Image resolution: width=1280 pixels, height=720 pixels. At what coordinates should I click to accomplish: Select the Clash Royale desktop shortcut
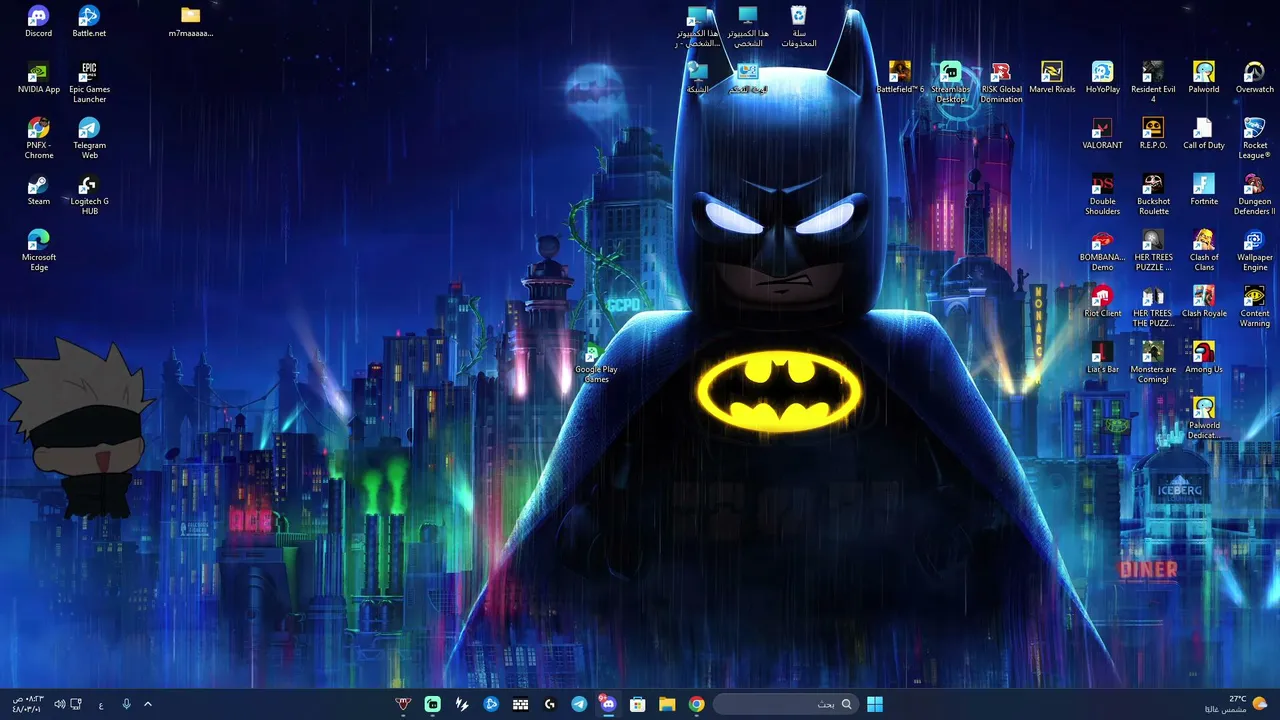tap(1204, 301)
